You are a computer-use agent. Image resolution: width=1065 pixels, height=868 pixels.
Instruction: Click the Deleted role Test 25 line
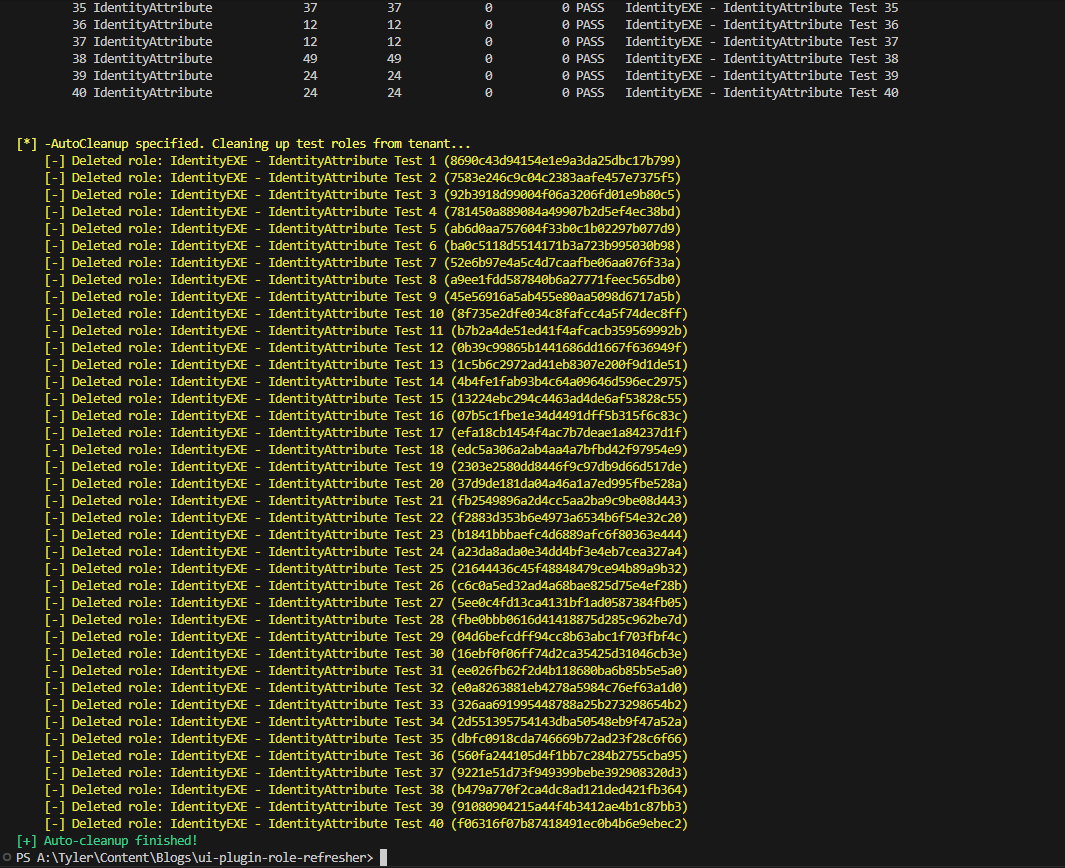click(x=366, y=568)
